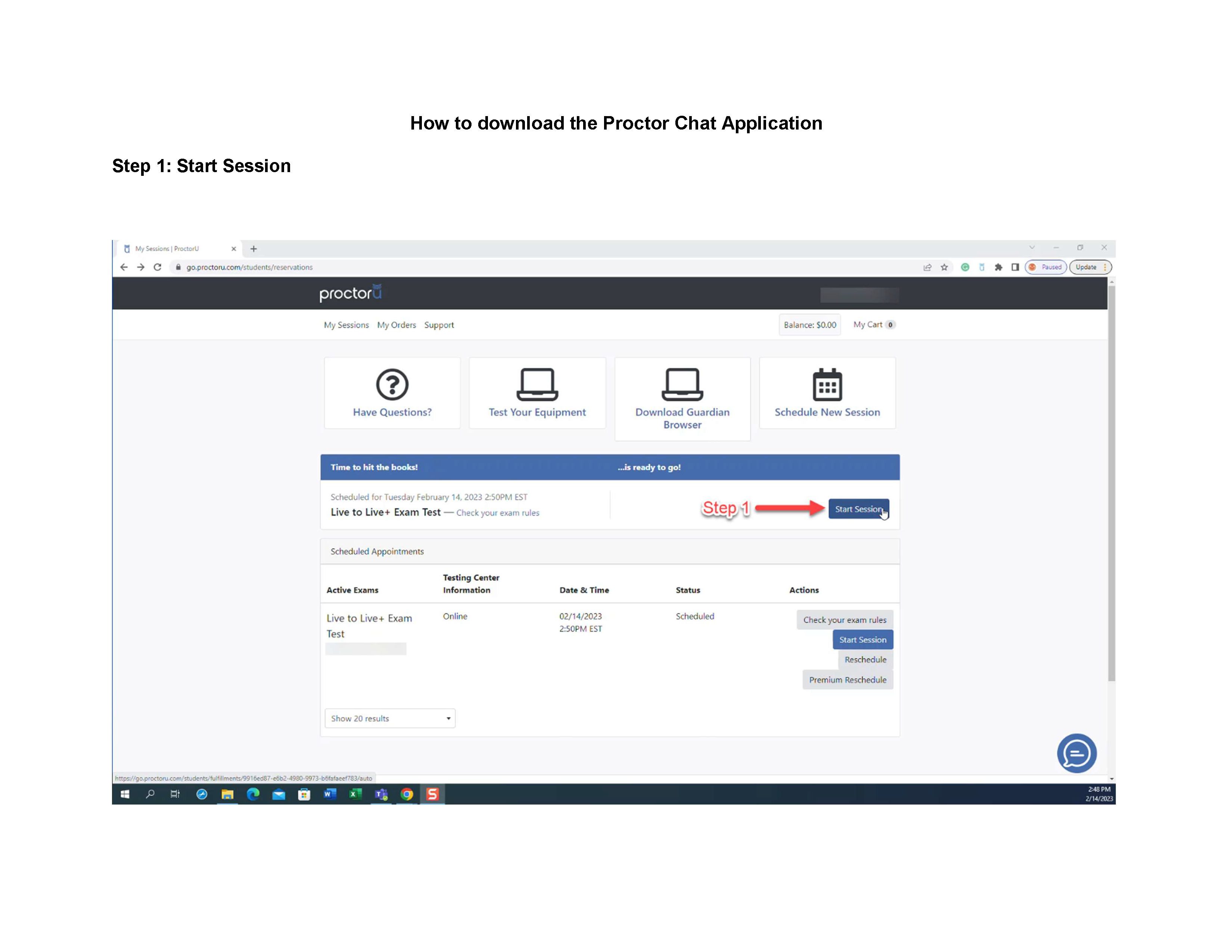Screen dimensions: 1232x952
Task: Click the taskbar search magnifier
Action: (150, 794)
